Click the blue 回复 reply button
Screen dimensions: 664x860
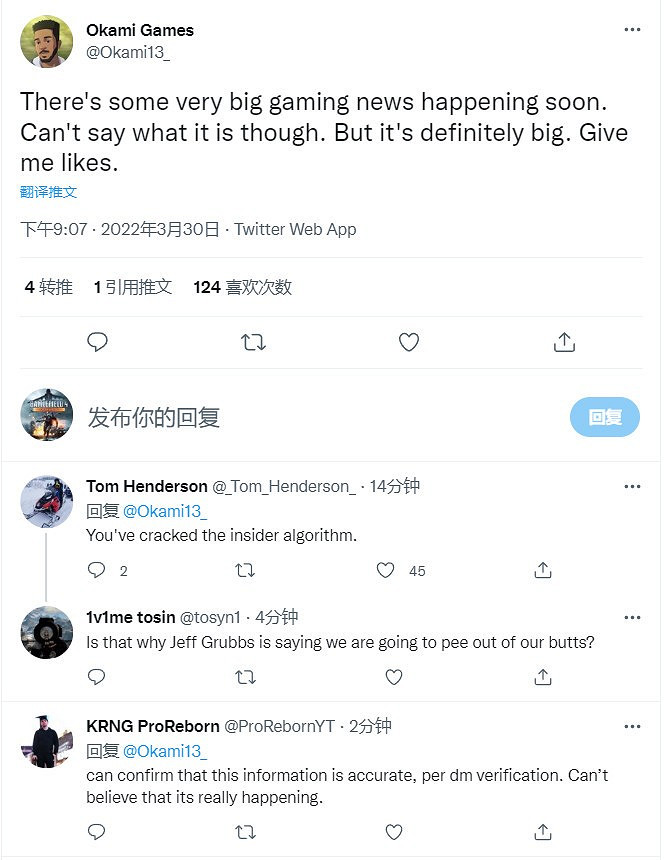604,417
